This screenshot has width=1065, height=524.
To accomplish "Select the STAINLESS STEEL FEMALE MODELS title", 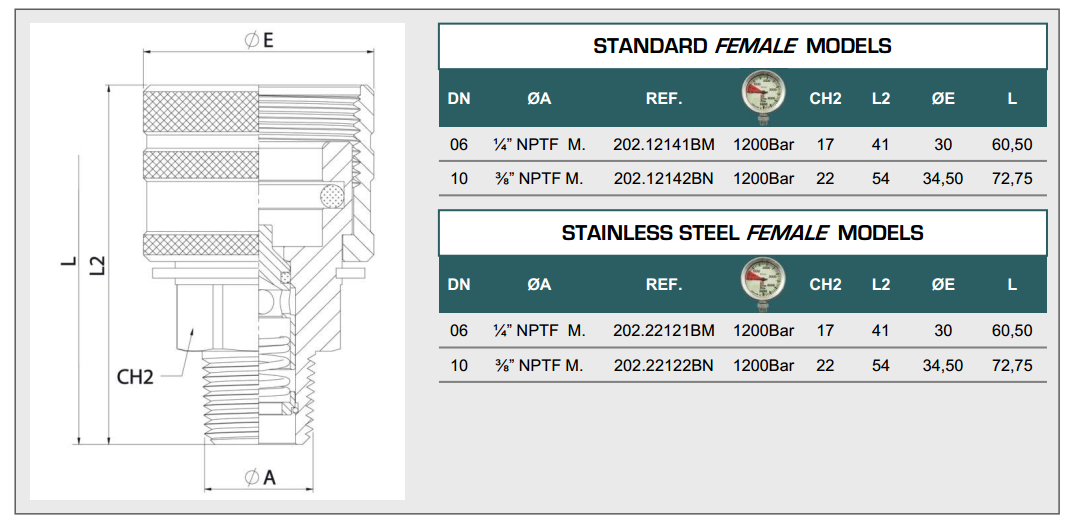I will pos(742,233).
